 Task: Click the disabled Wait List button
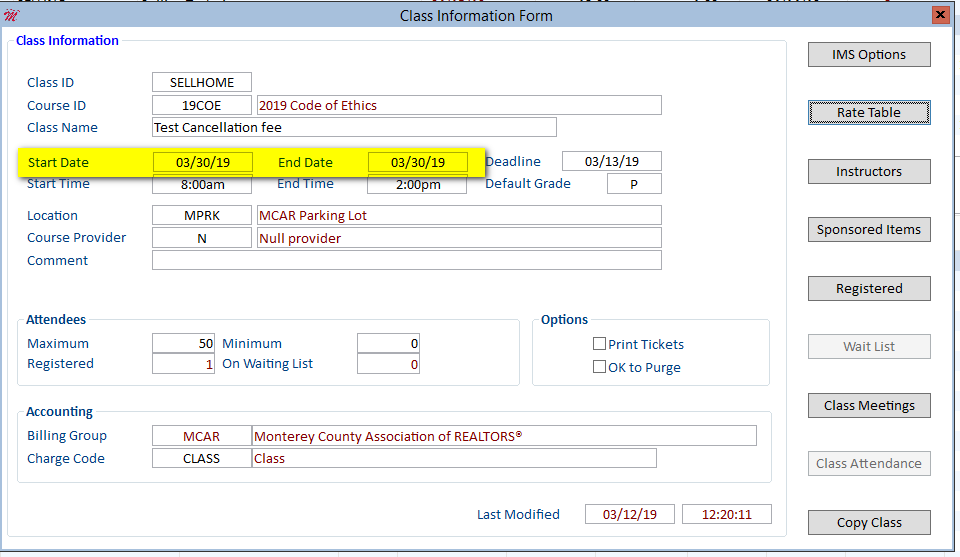(x=869, y=346)
